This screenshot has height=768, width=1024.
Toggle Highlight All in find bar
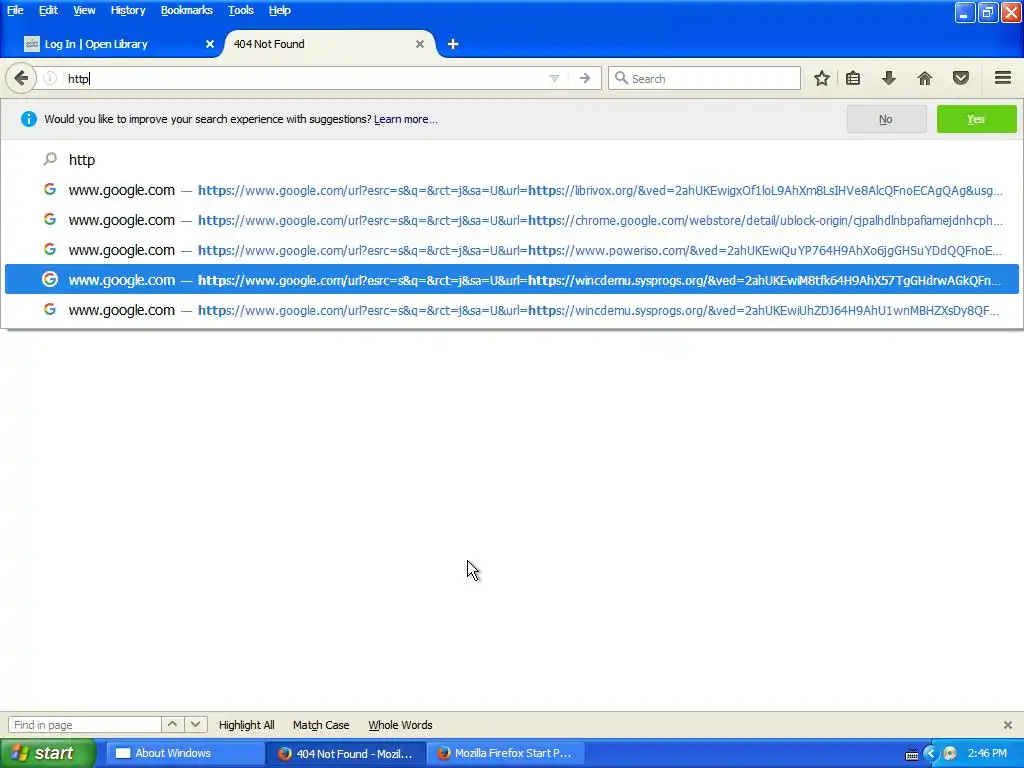246,725
